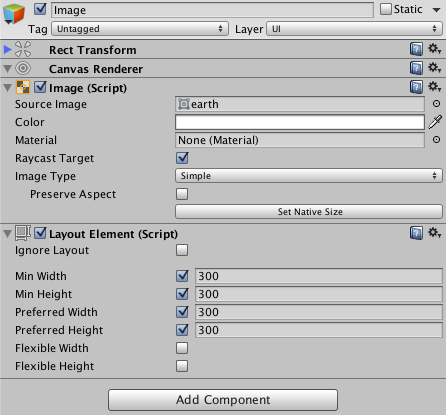Click the Set Native Size button

(x=309, y=212)
